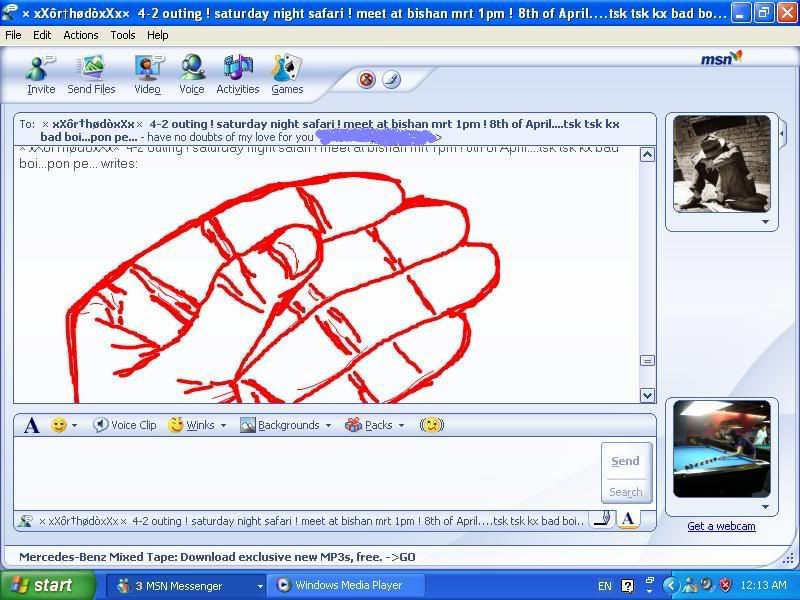The height and width of the screenshot is (600, 800).
Task: Open the Tools menu
Action: point(123,35)
